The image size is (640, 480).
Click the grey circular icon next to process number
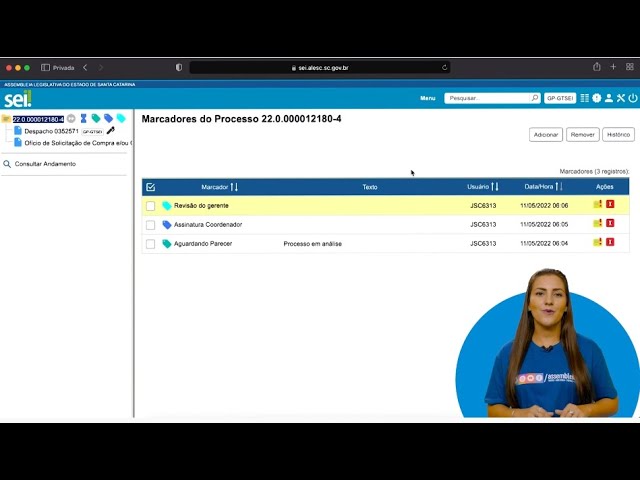tap(71, 118)
